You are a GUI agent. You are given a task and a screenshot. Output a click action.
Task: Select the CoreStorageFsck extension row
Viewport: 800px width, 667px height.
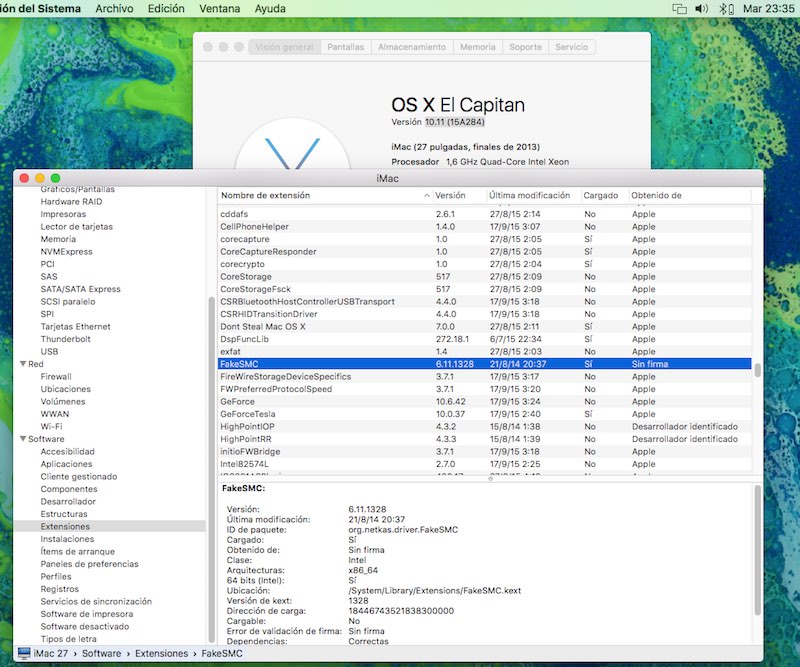click(484, 289)
